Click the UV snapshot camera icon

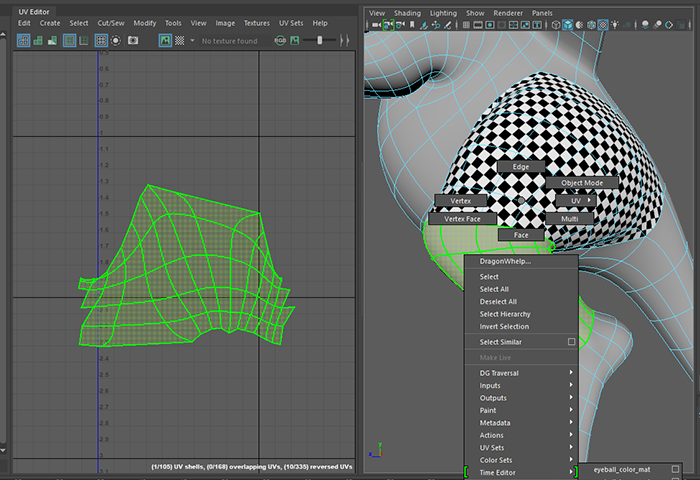(133, 40)
